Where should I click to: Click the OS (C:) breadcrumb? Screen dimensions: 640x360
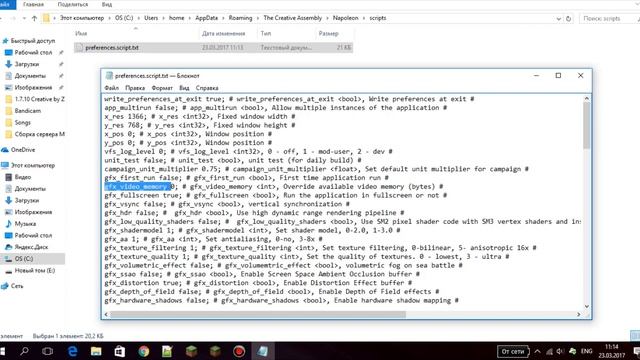pos(124,18)
